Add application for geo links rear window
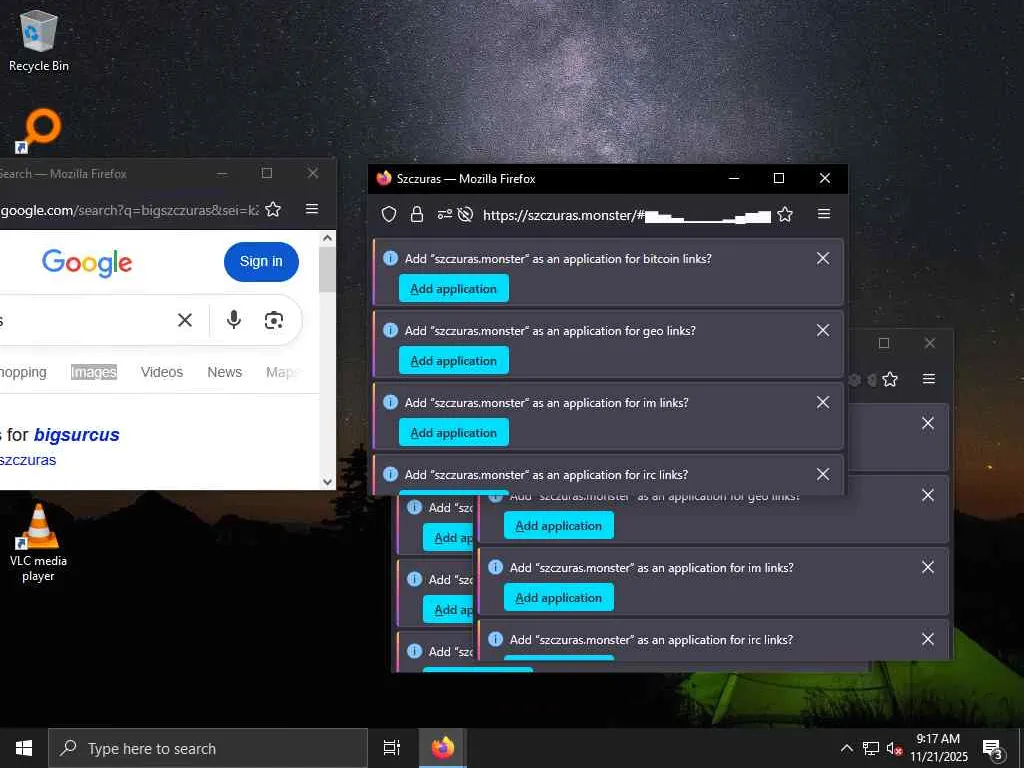 559,526
